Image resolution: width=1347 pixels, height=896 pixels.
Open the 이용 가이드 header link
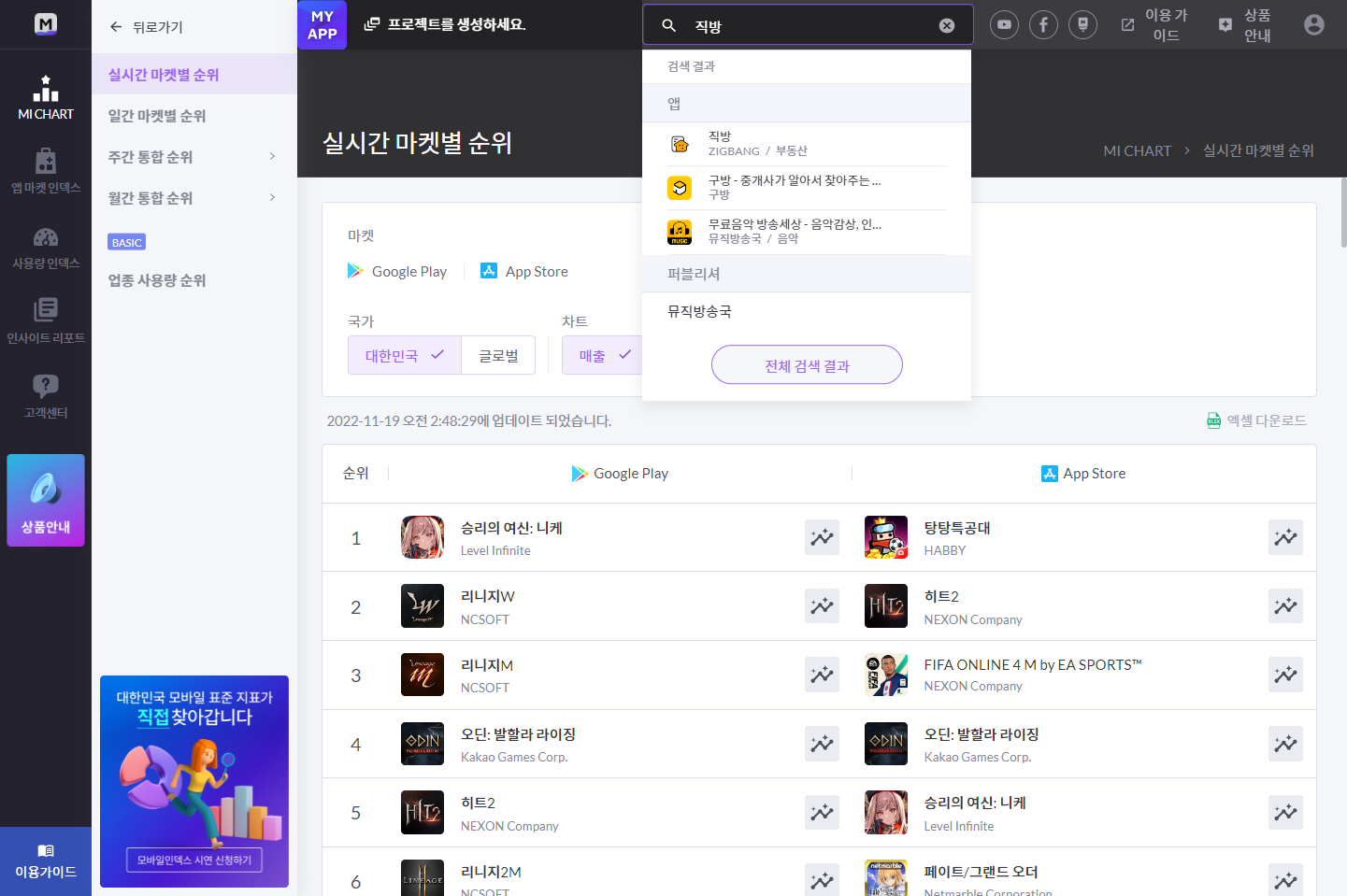[1155, 25]
